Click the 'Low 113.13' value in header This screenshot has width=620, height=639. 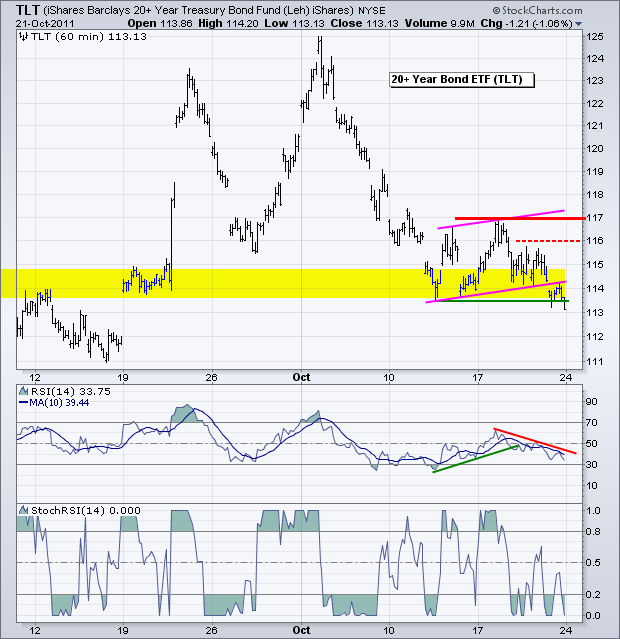point(294,24)
